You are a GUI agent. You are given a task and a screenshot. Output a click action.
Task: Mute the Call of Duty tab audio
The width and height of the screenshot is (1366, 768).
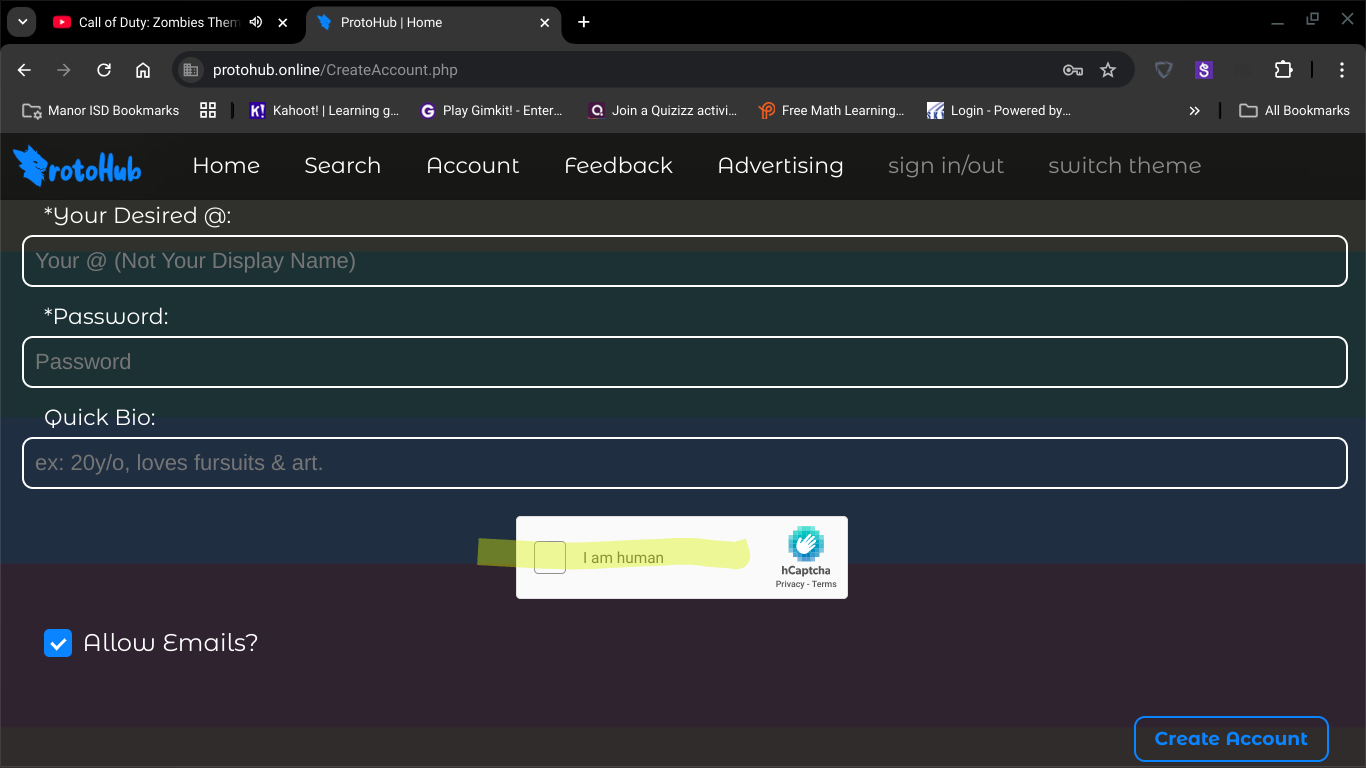click(256, 22)
